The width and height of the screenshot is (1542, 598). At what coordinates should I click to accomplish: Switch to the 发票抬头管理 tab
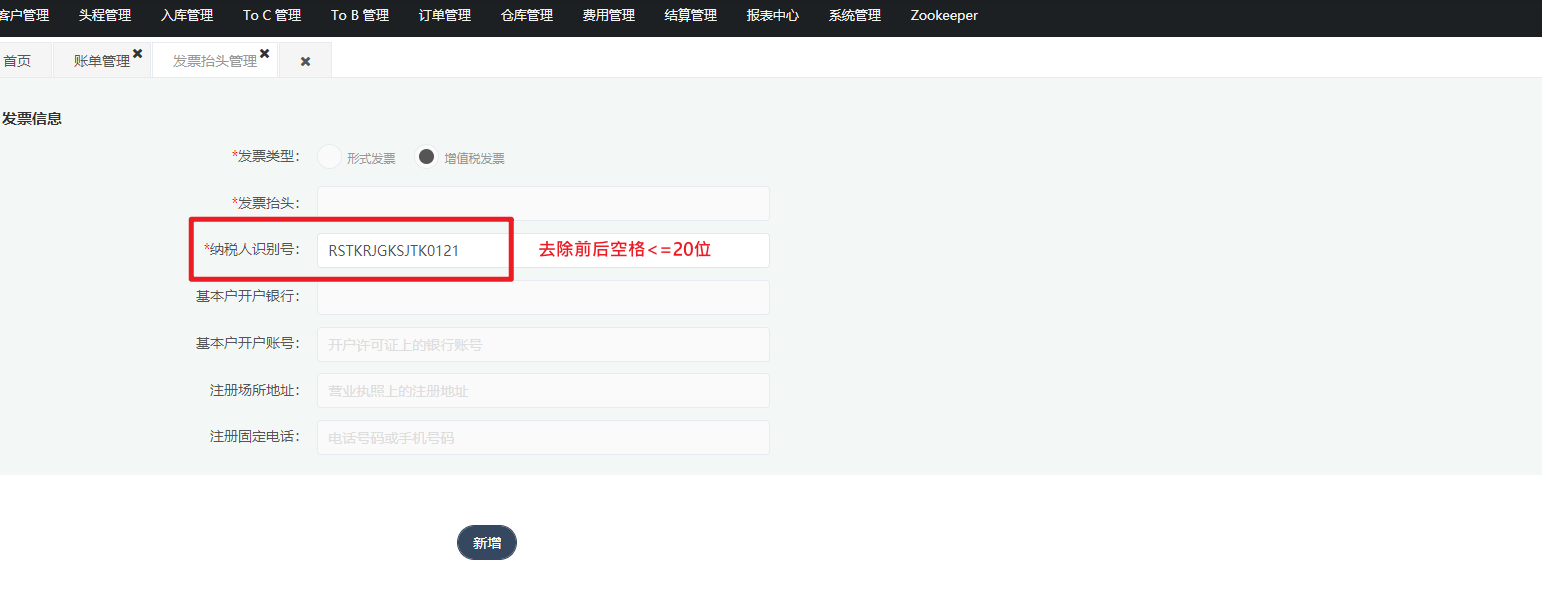point(215,61)
